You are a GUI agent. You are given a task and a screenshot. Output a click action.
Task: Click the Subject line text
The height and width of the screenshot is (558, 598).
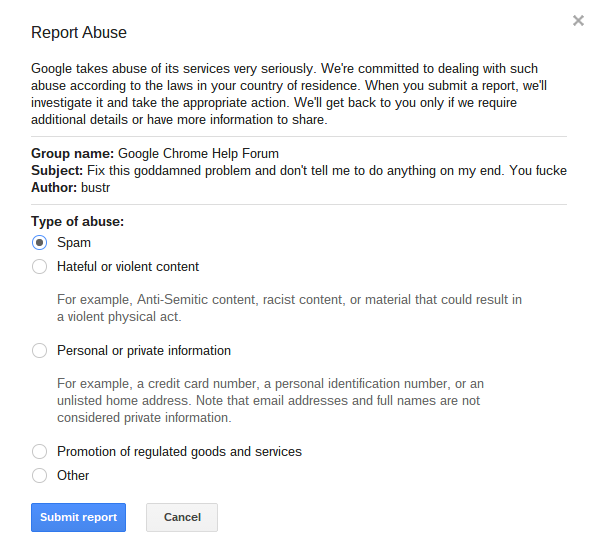click(x=299, y=170)
